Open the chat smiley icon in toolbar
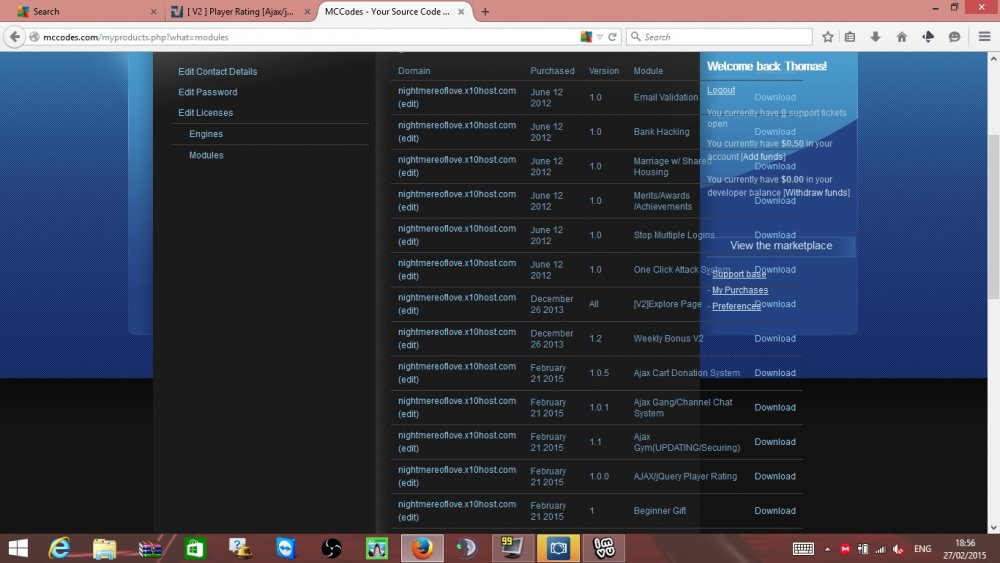The image size is (1000, 563). pyautogui.click(x=955, y=37)
